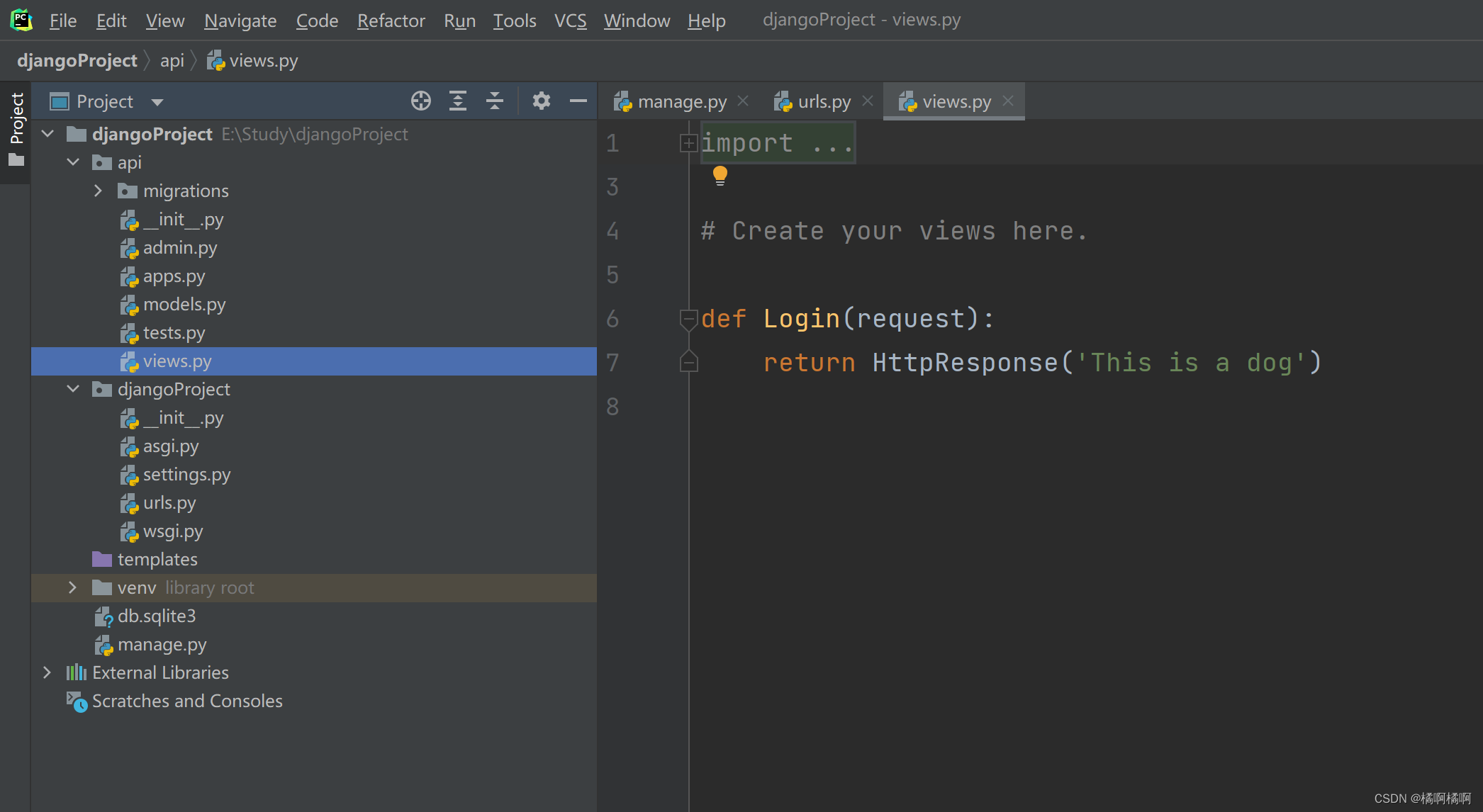
Task: Click the PyCharm logo icon
Action: pyautogui.click(x=21, y=20)
